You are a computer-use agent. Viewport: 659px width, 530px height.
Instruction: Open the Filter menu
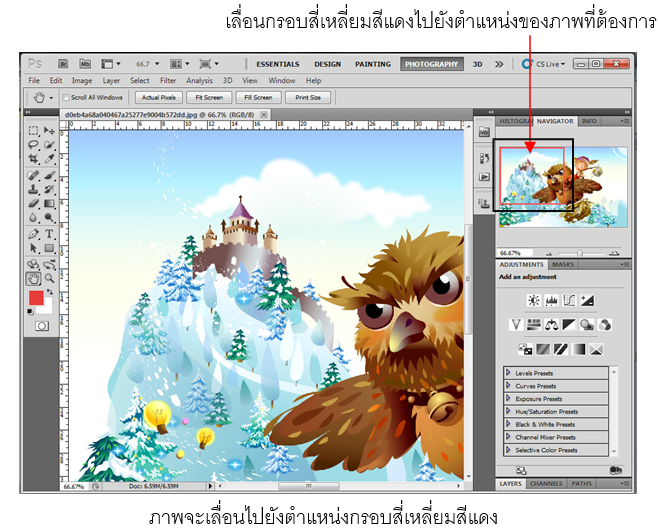pos(168,80)
